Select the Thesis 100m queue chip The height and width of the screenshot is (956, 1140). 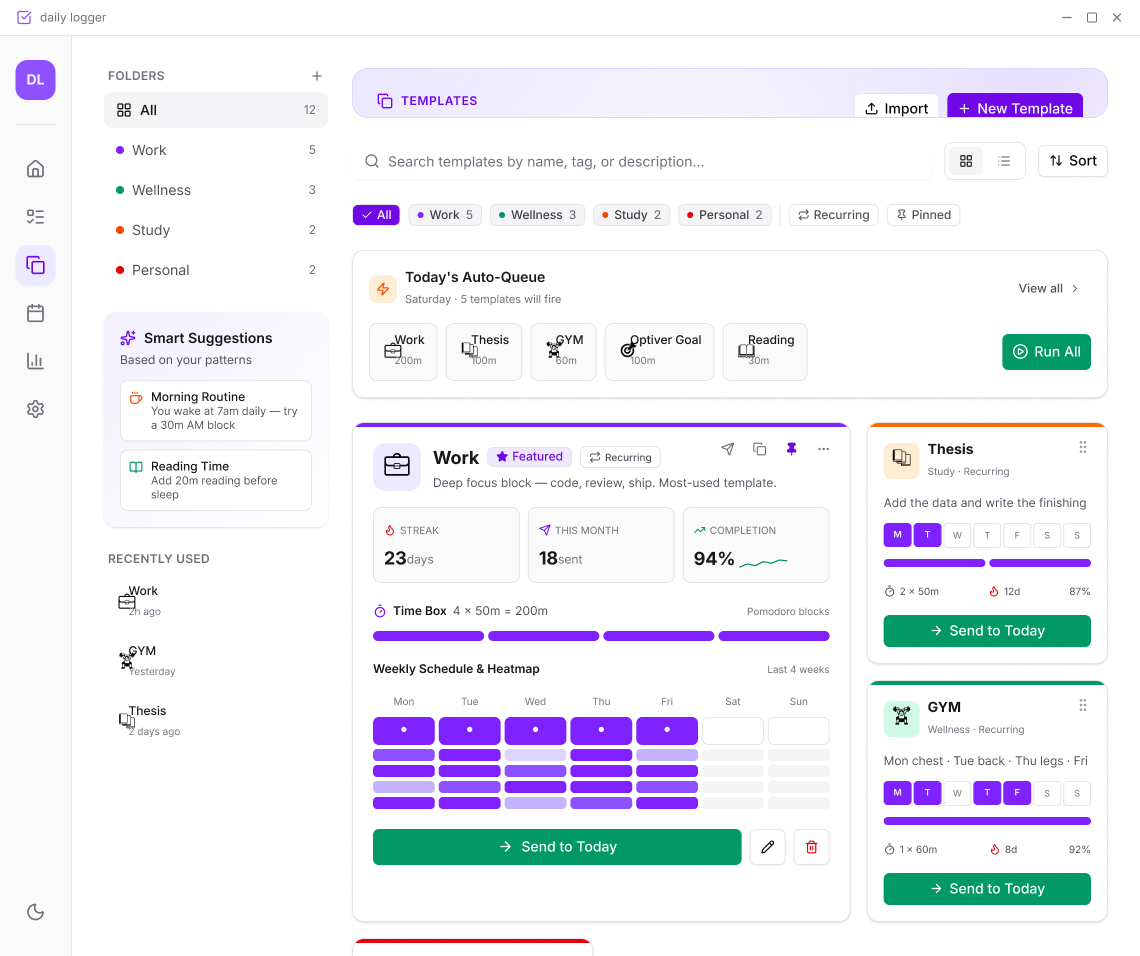click(483, 352)
